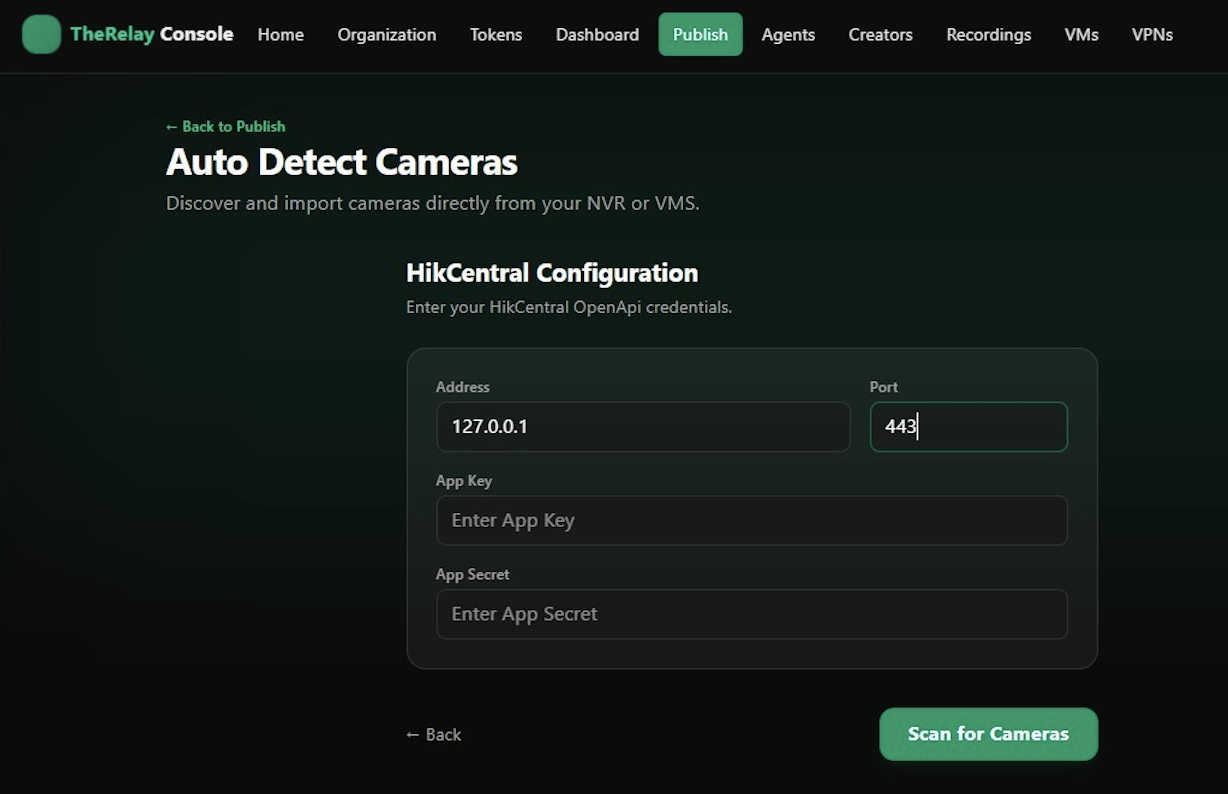Switch to the Dashboard tab
Screen dimensions: 1228x794
pyautogui.click(x=596, y=34)
